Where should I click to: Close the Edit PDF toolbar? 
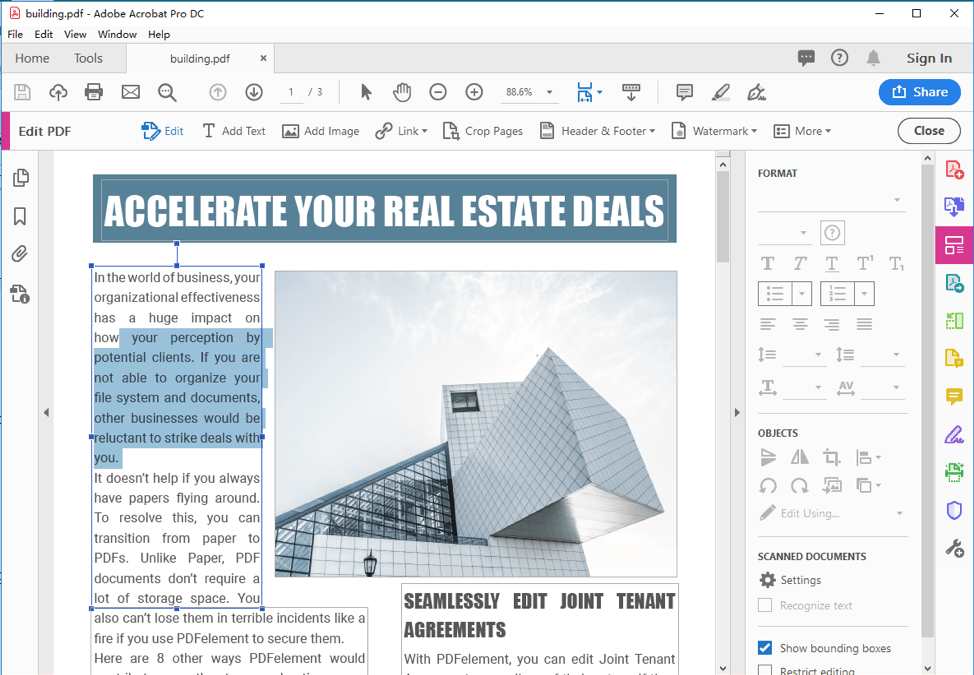pyautogui.click(x=929, y=131)
